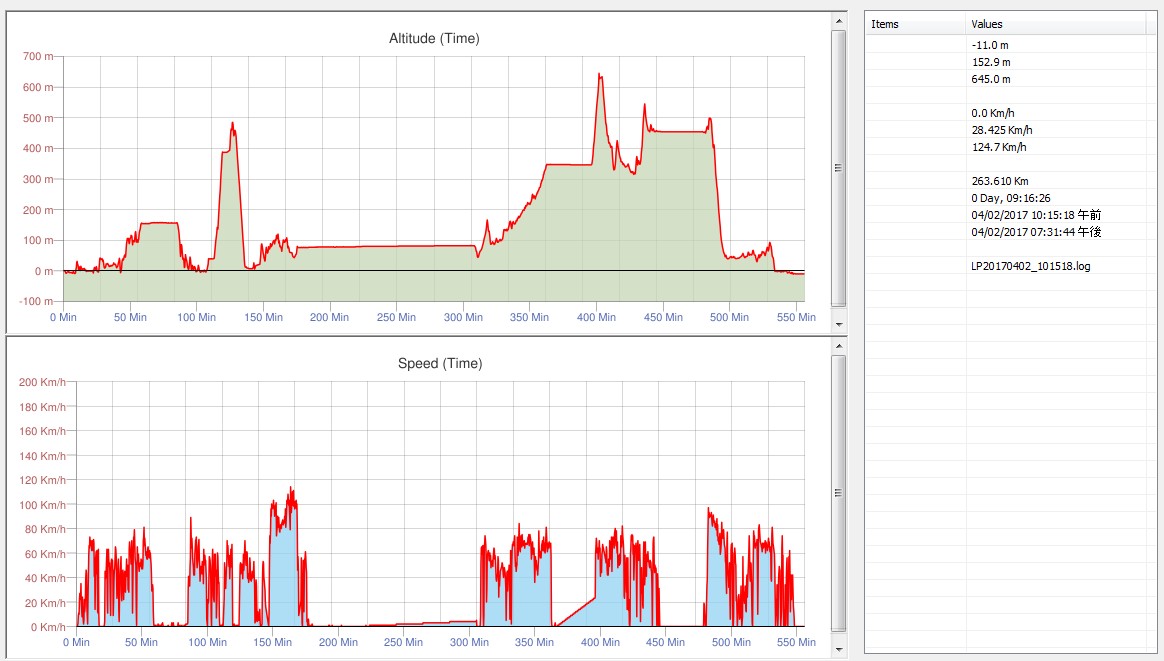1164x661 pixels.
Task: Click the Speed (Time) chart title
Action: coord(439,363)
